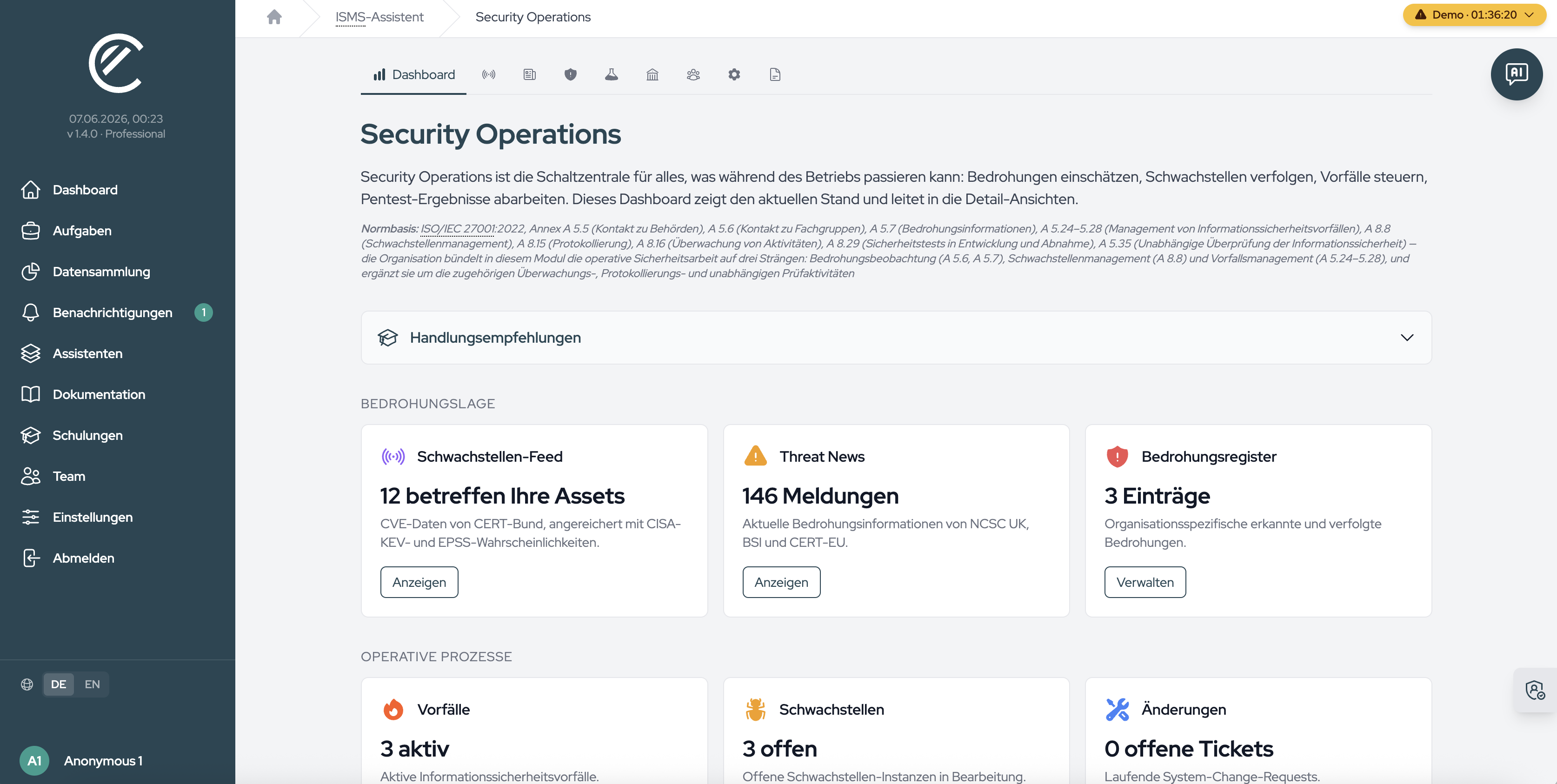This screenshot has height=784, width=1557.
Task: Click the '146 Meldungen' heading
Action: (820, 496)
